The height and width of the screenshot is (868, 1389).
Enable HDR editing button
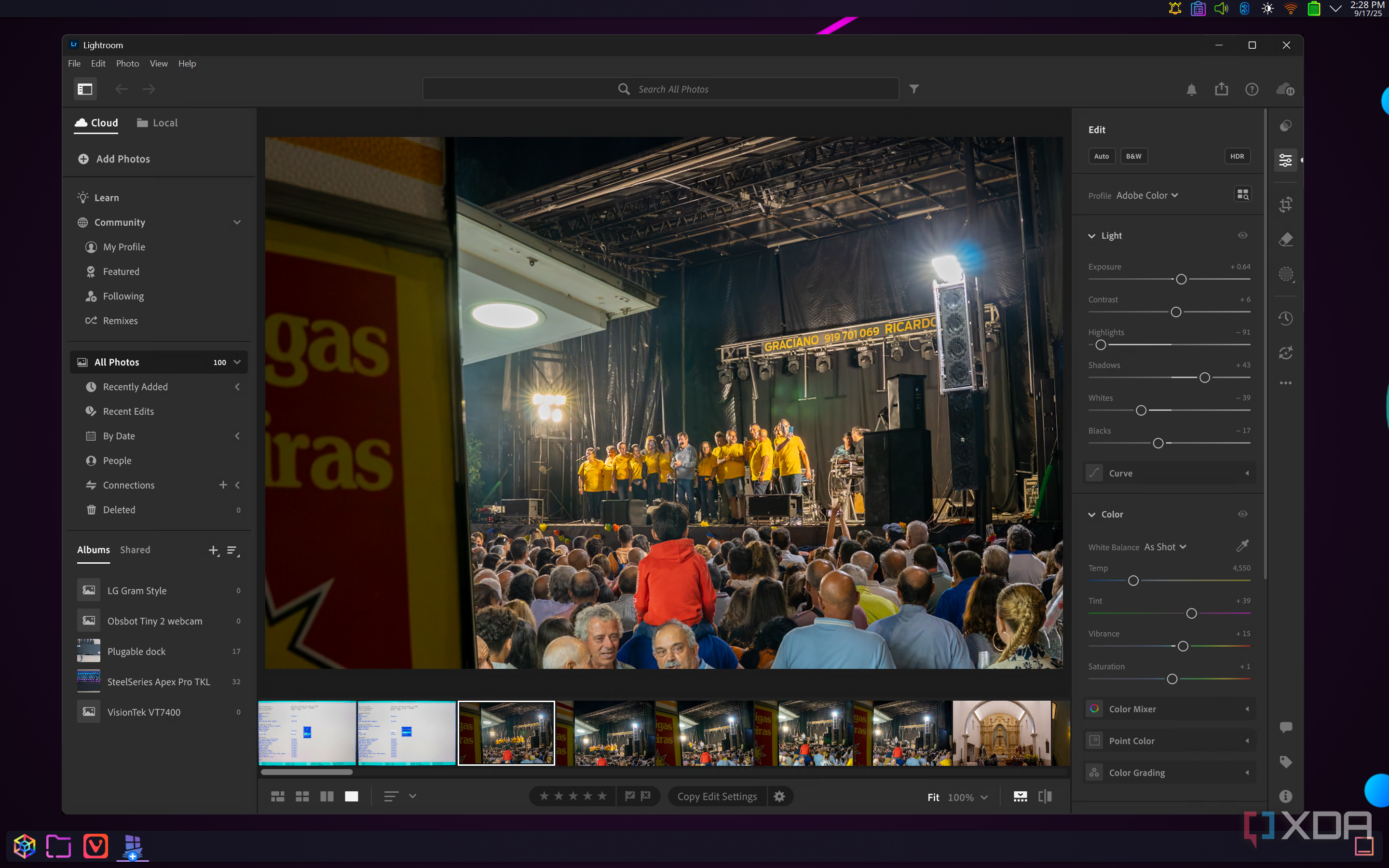(x=1237, y=156)
